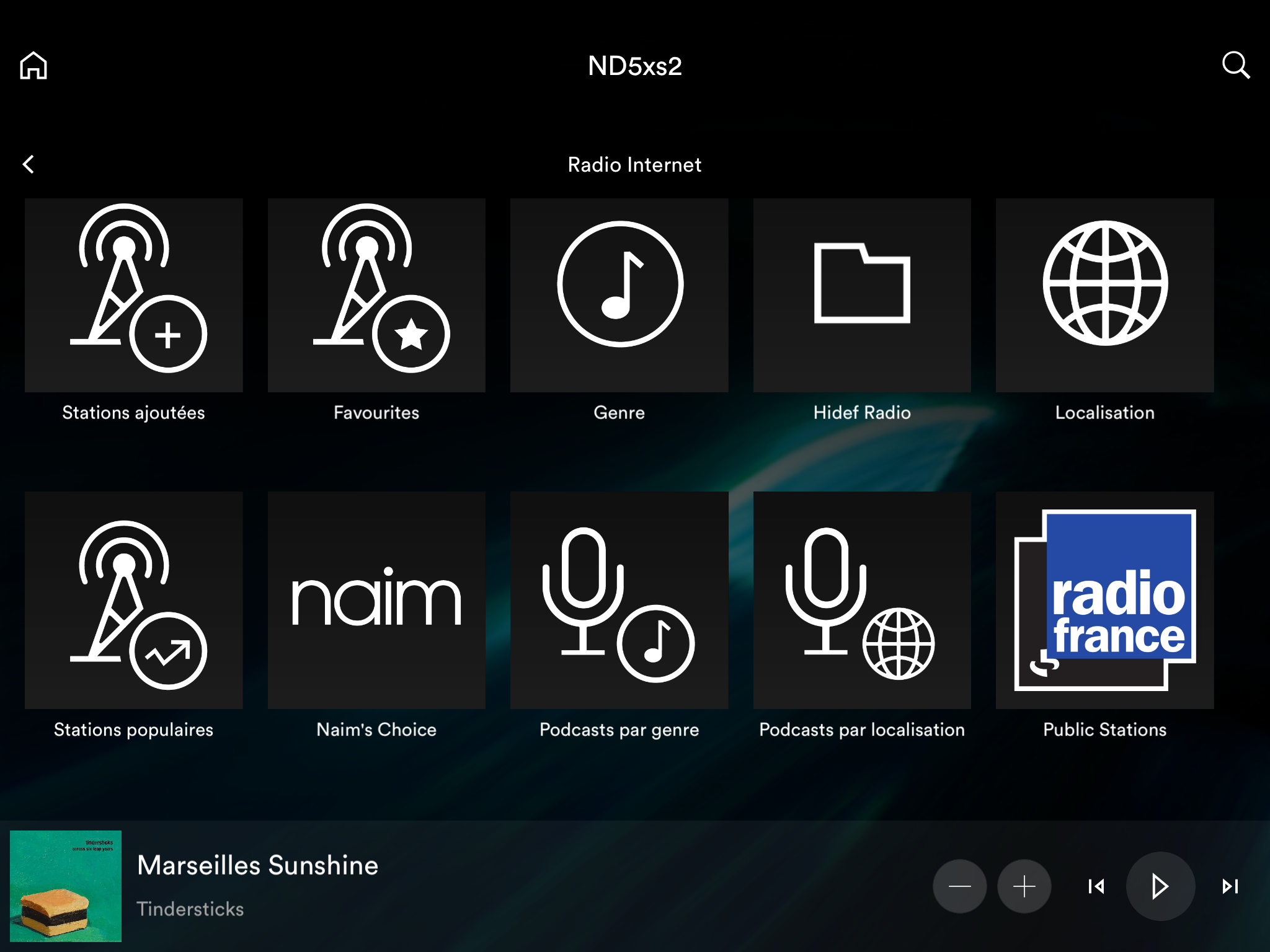Open Stations populaires tile
Viewport: 1270px width, 952px height.
[x=133, y=600]
